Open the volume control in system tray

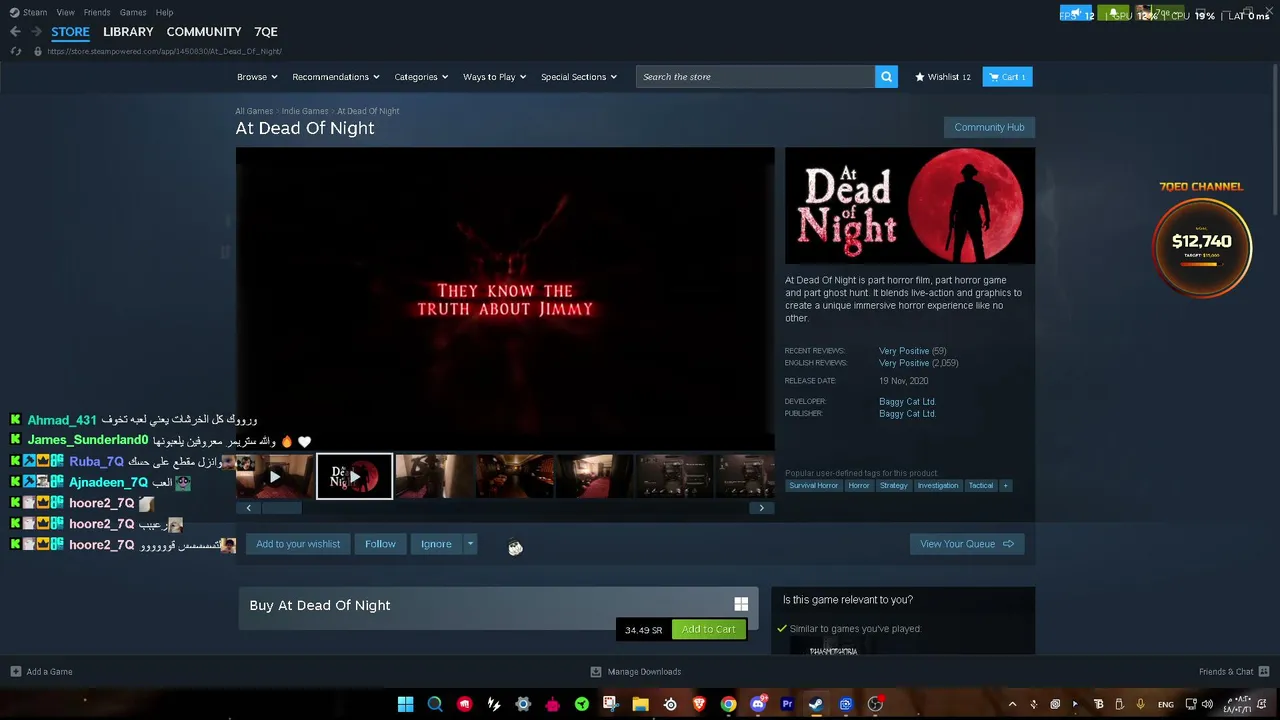(x=1207, y=704)
